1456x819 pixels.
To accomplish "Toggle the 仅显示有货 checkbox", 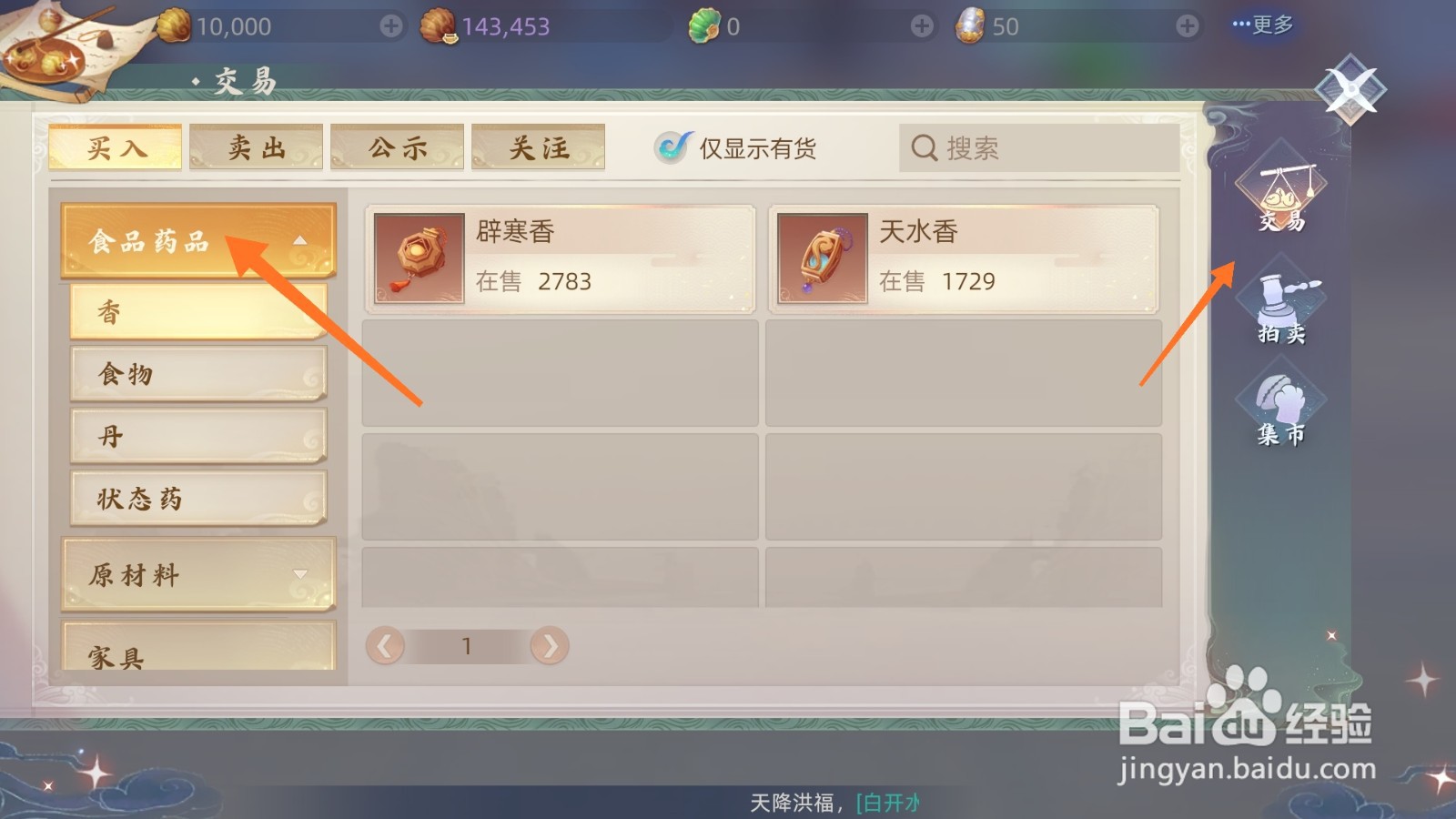I will pyautogui.click(x=672, y=147).
